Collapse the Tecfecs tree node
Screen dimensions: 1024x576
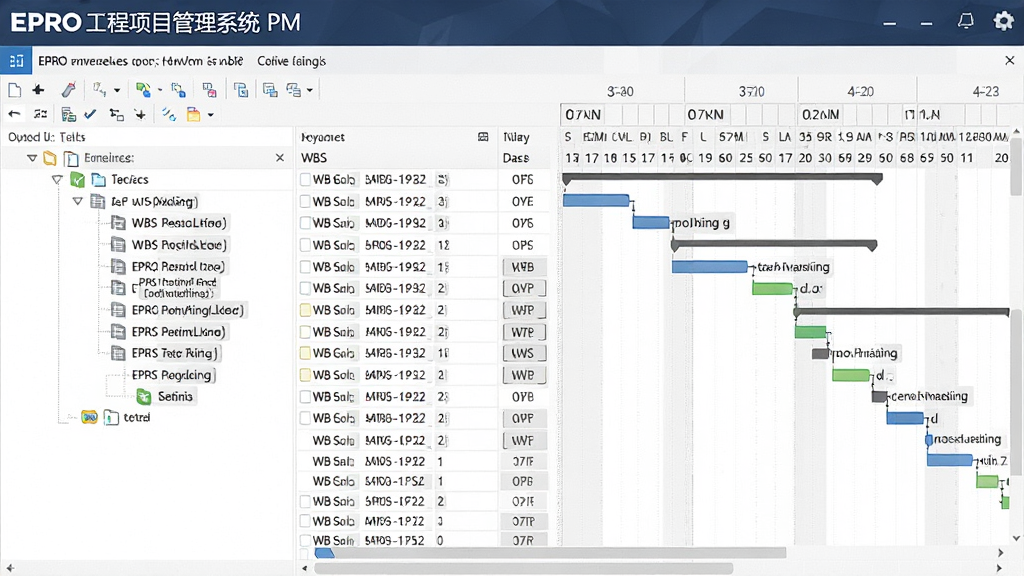57,179
